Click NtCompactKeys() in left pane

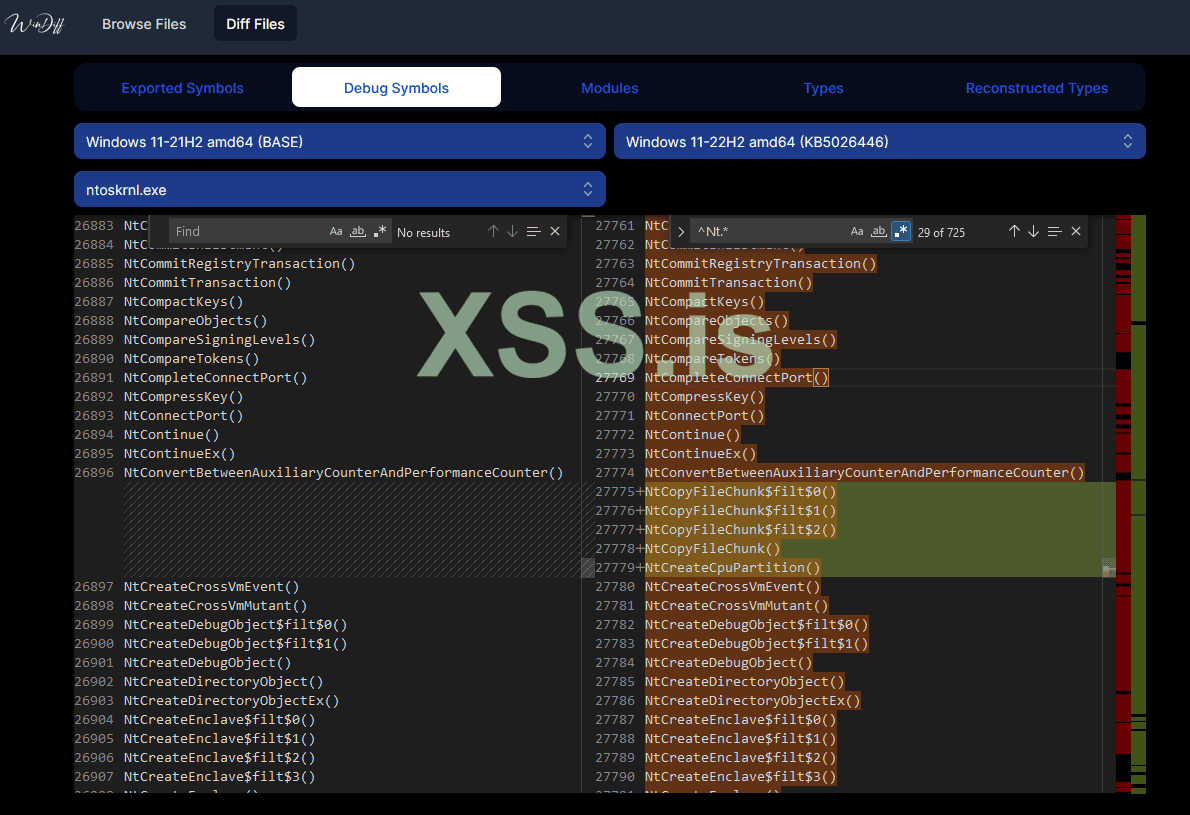point(183,302)
